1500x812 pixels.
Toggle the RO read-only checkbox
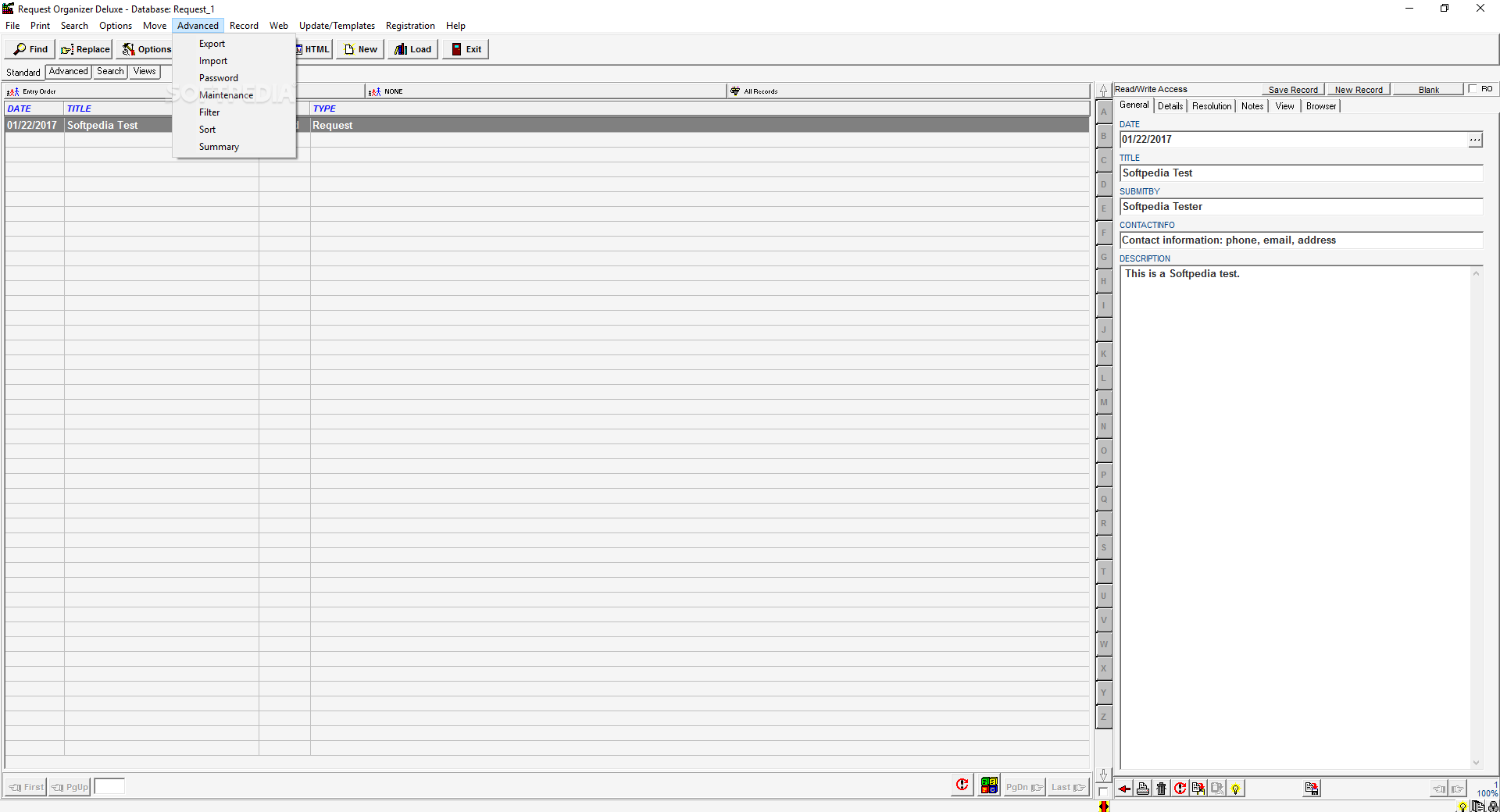click(x=1473, y=89)
